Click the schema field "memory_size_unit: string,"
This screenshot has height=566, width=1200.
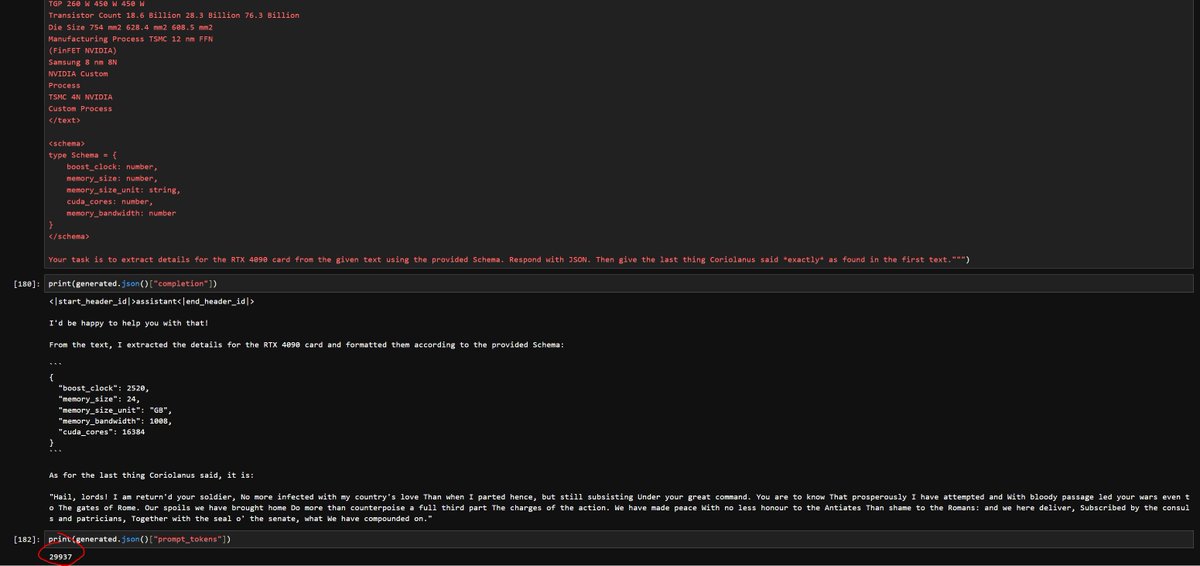(124, 189)
